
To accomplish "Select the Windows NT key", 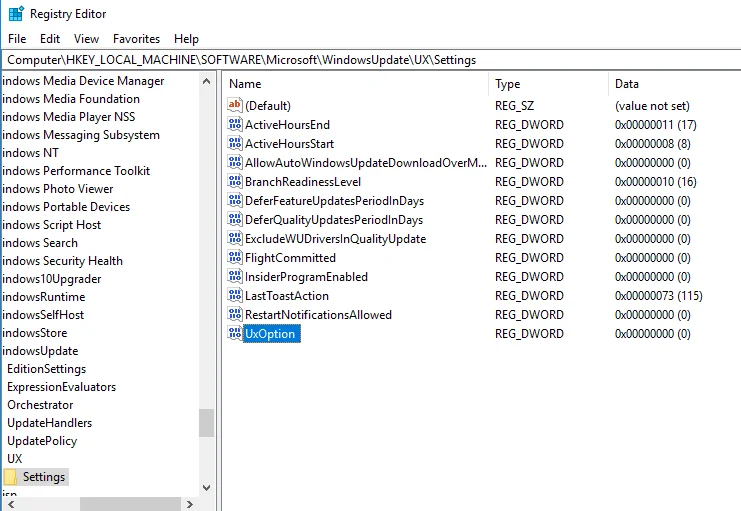I will pos(30,153).
